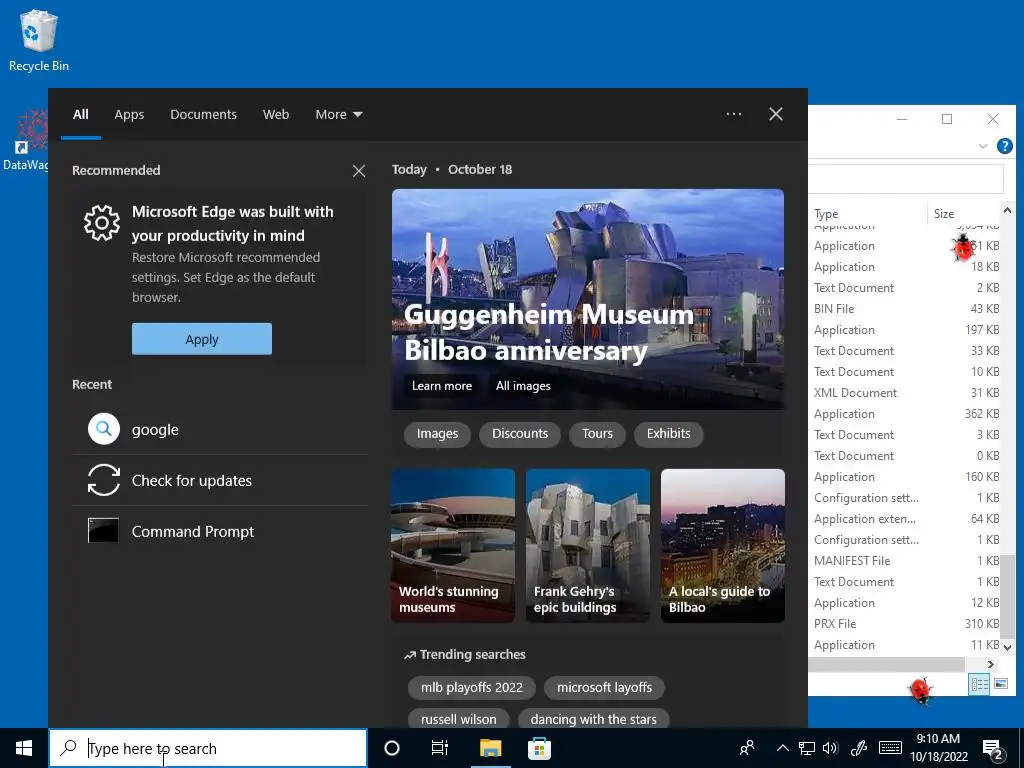
Task: Switch to the Apps tab
Action: (129, 114)
